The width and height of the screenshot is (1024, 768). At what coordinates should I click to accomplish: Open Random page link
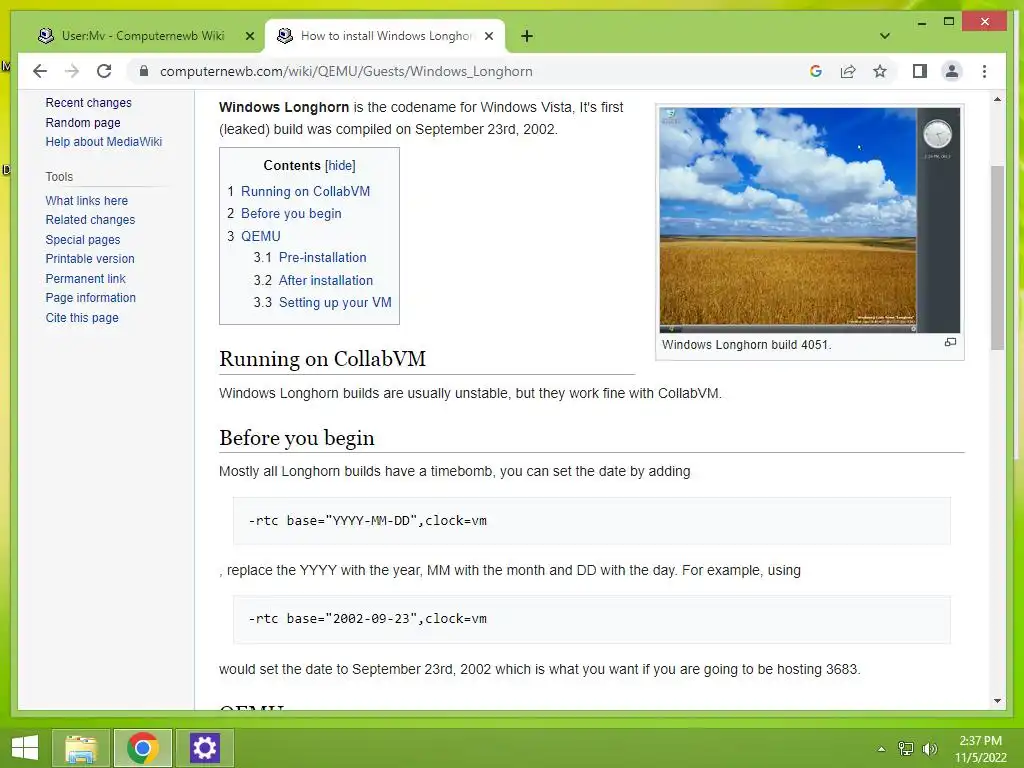[83, 123]
